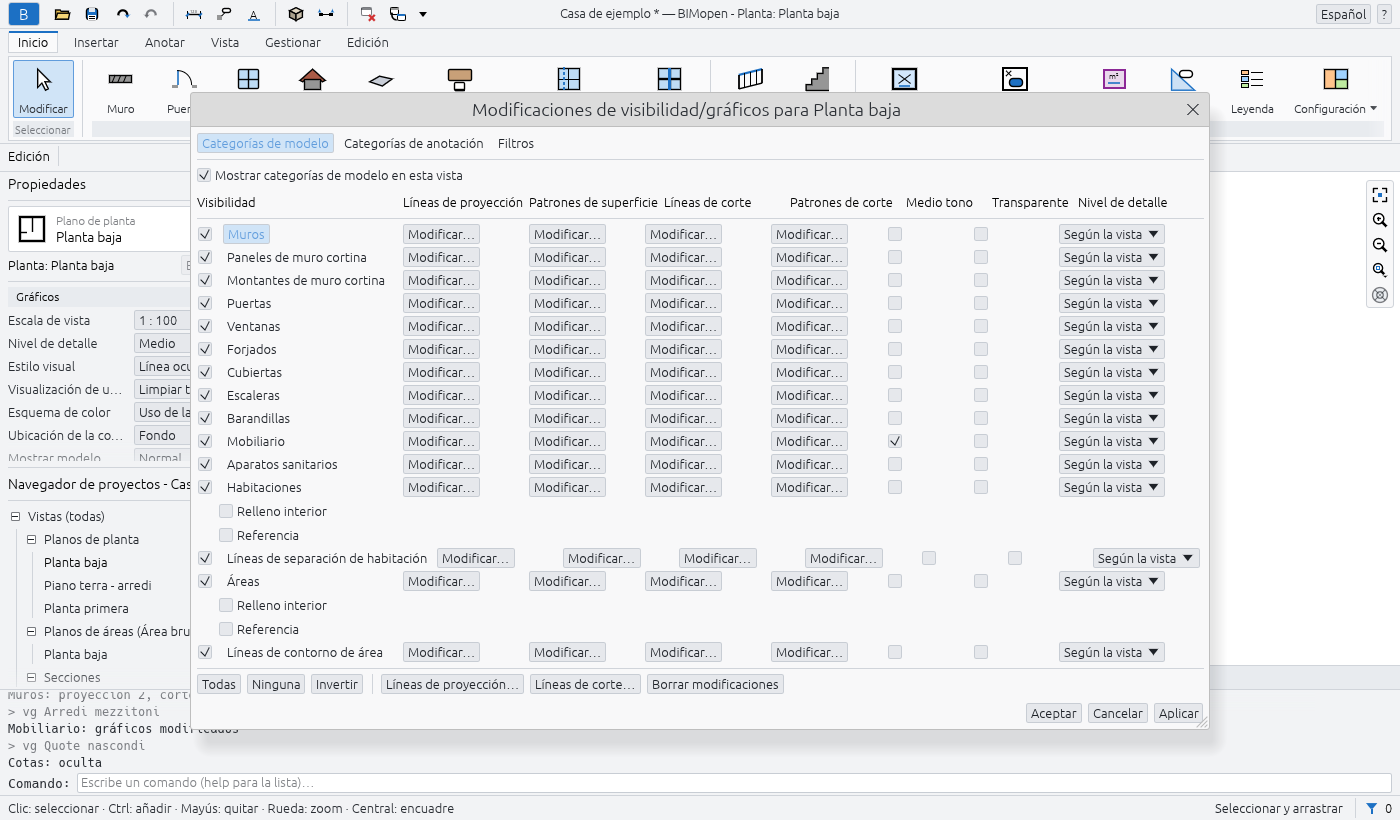
Task: Collapse the 'Planos de planta' tree node
Action: pyautogui.click(x=32, y=540)
